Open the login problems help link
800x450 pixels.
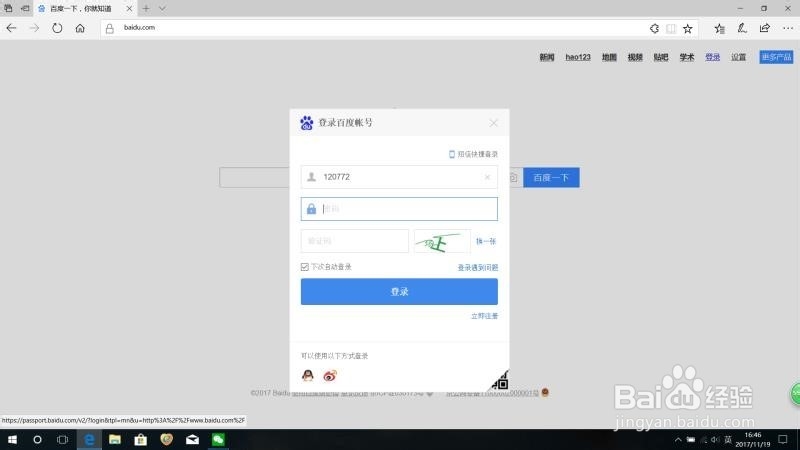pyautogui.click(x=478, y=267)
